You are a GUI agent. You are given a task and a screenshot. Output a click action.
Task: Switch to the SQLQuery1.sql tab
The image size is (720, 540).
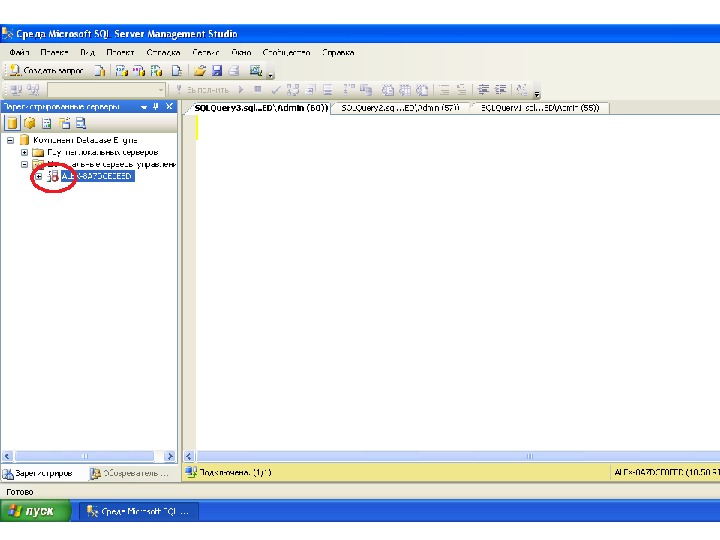coord(540,108)
